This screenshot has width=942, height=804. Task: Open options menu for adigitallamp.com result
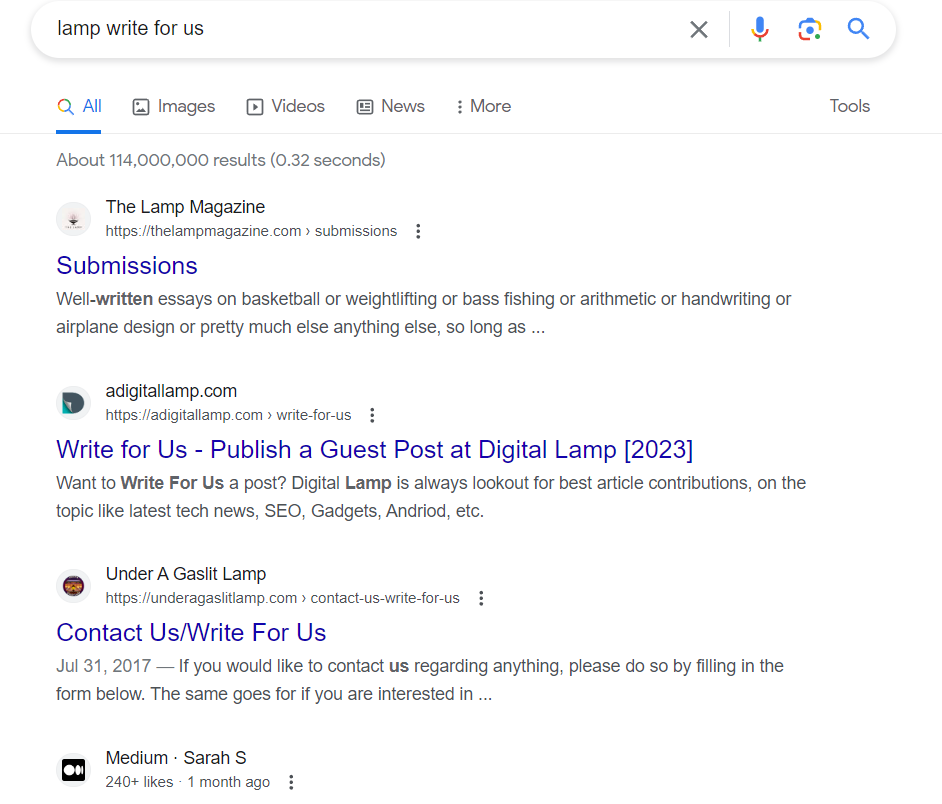click(372, 415)
